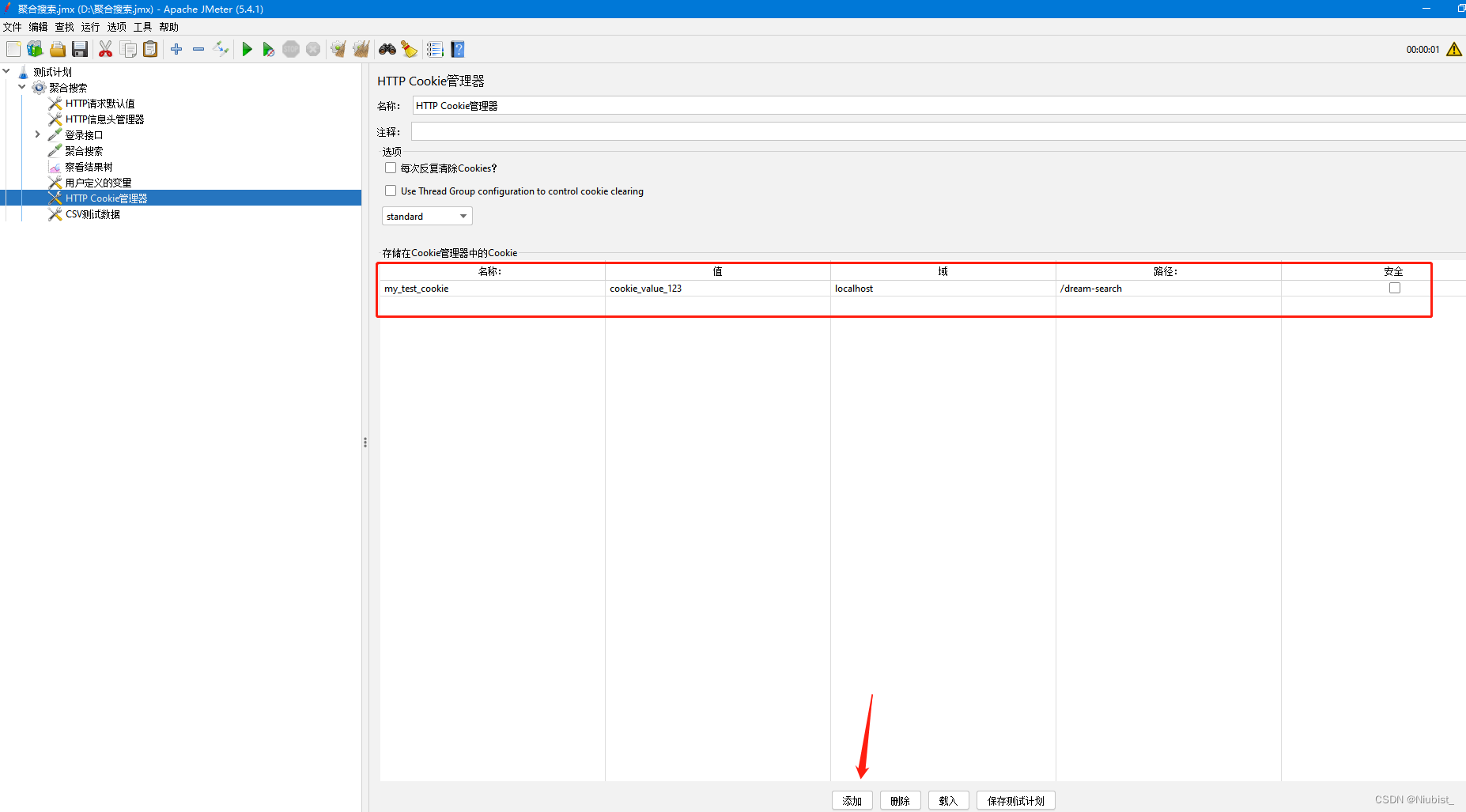Image resolution: width=1466 pixels, height=812 pixels.
Task: Select 聚合搜索 sampler under thread group
Action: click(x=84, y=151)
